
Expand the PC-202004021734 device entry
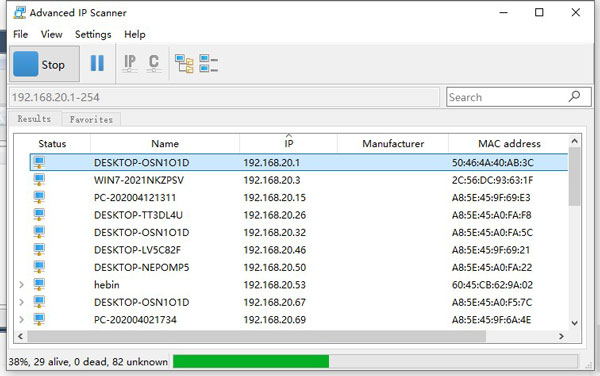[x=21, y=319]
